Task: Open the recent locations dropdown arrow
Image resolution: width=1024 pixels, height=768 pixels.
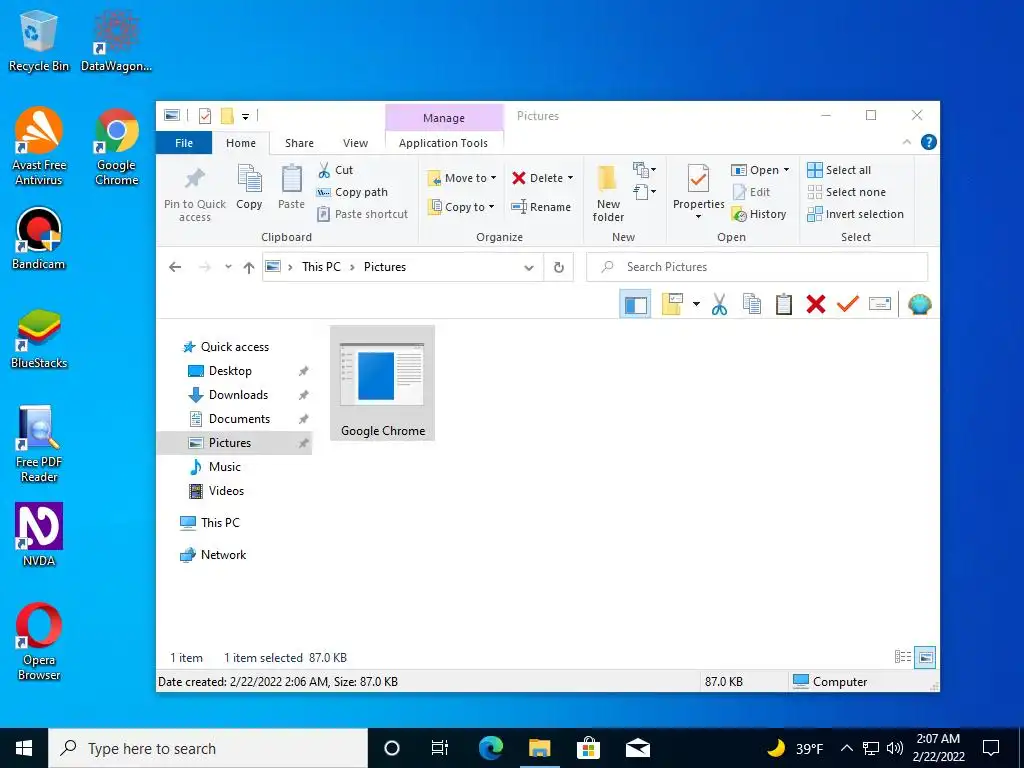Action: (x=228, y=267)
